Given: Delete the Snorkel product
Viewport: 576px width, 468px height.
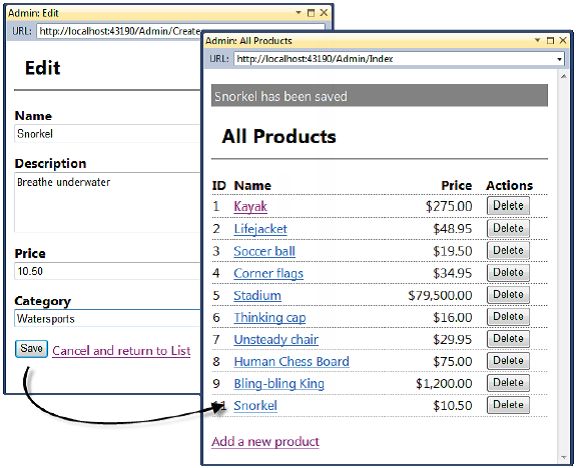Looking at the screenshot, I should [508, 405].
